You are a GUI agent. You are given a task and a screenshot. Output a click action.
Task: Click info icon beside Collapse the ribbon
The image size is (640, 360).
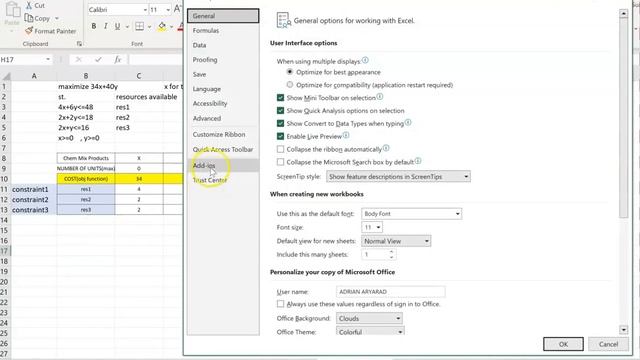(386, 148)
